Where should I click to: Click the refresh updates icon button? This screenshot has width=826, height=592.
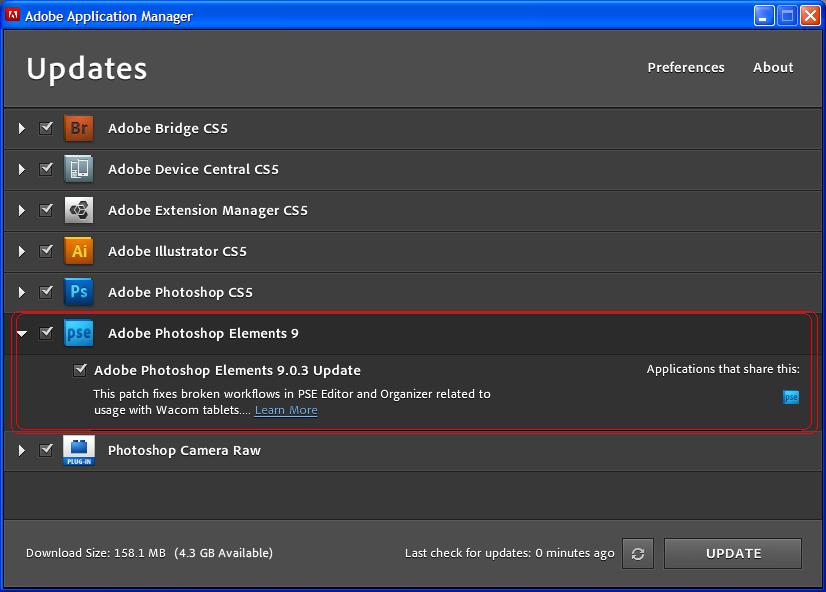tap(638, 553)
